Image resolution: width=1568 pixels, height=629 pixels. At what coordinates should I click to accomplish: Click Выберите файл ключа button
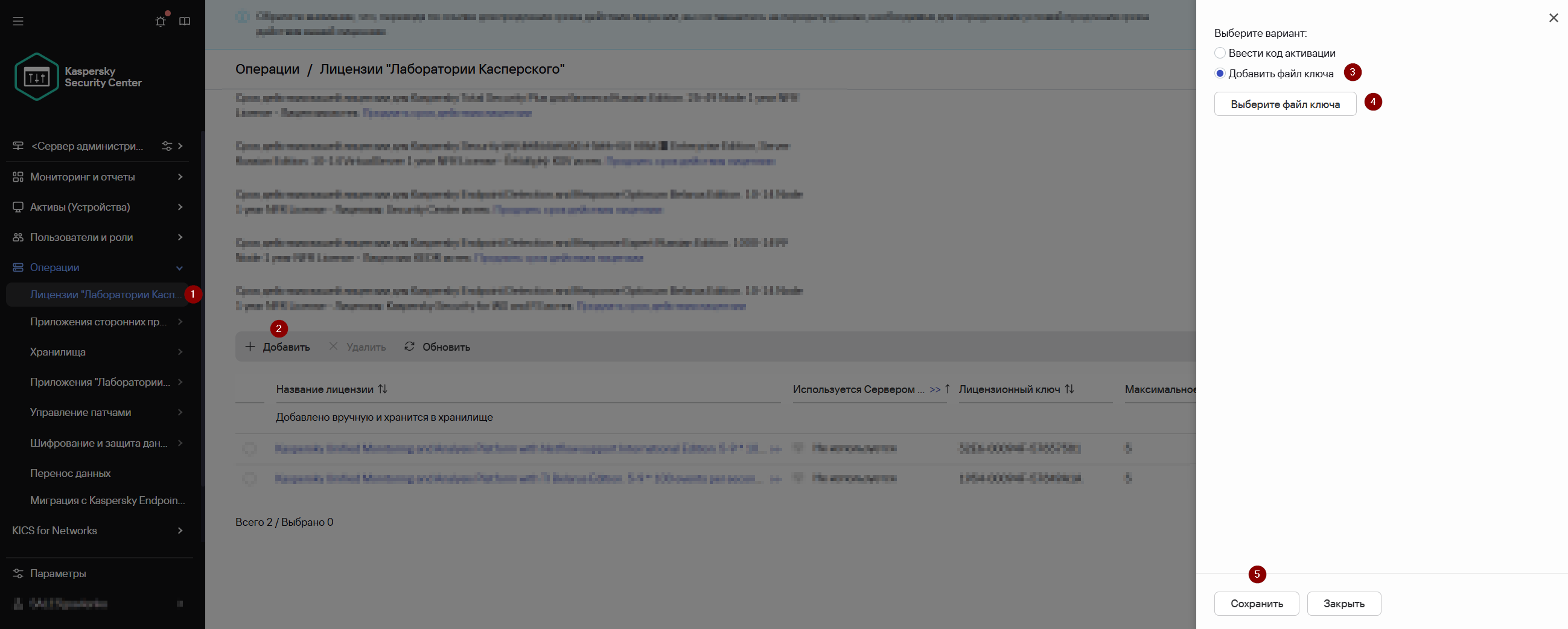pyautogui.click(x=1285, y=104)
